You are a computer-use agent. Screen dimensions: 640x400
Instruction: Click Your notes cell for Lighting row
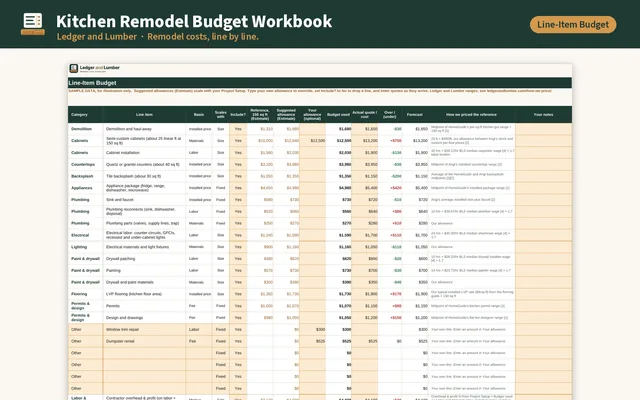click(543, 247)
